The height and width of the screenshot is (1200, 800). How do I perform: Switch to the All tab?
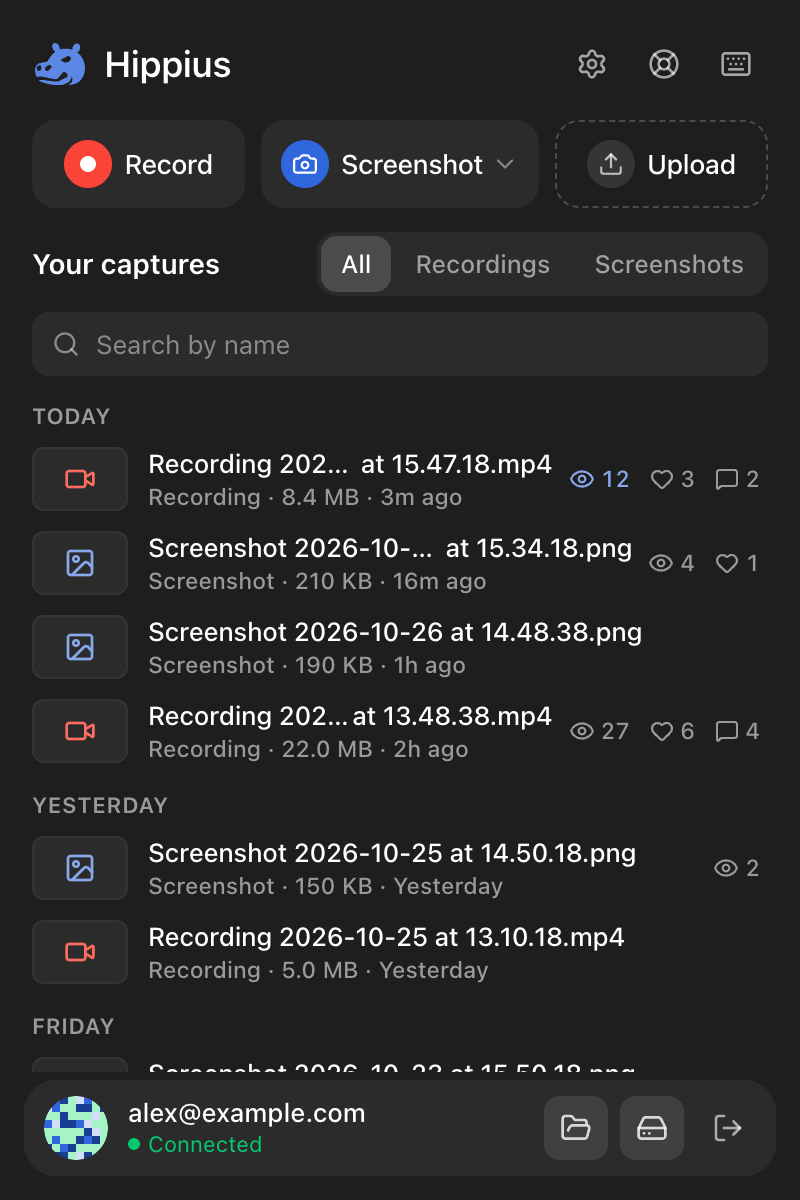tap(356, 264)
